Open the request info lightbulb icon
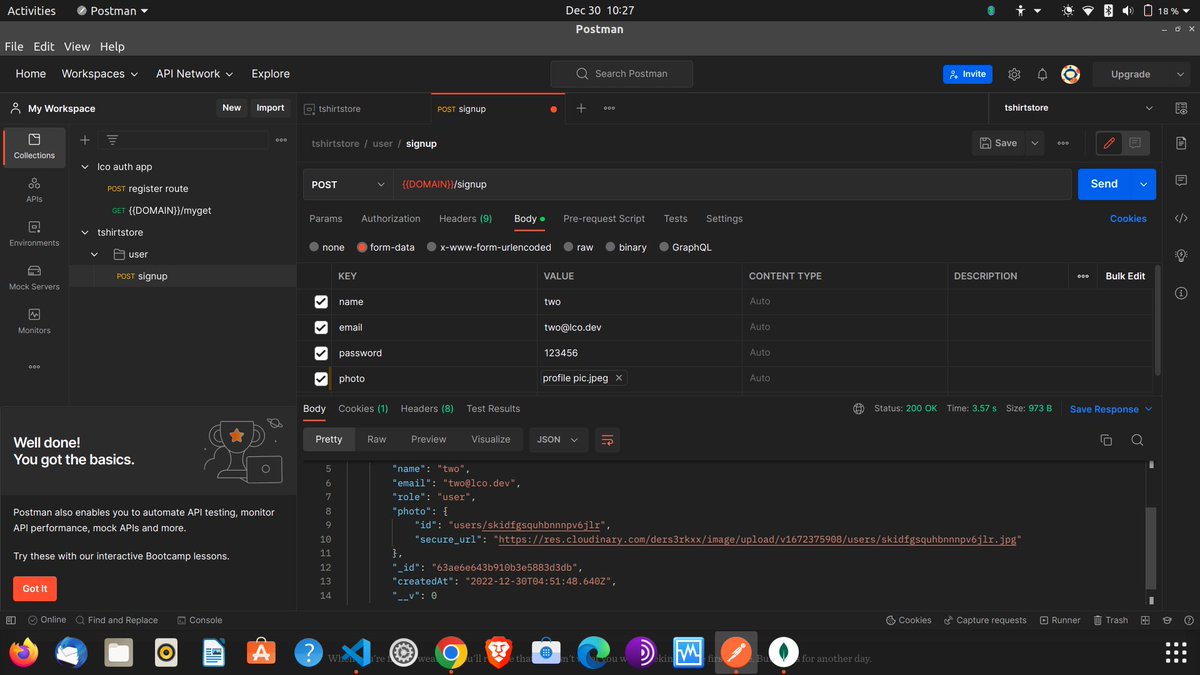 1181,255
